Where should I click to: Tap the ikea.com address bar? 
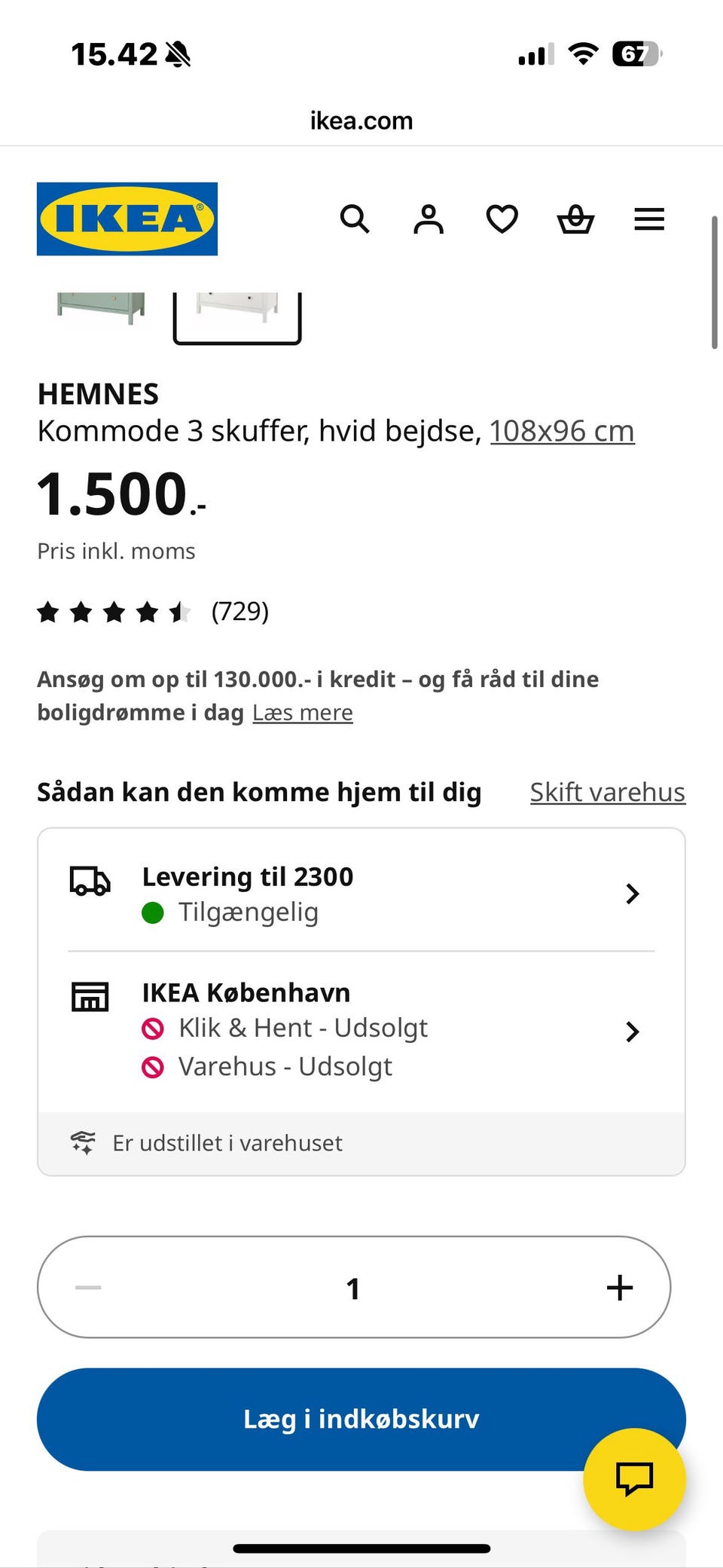[x=361, y=121]
